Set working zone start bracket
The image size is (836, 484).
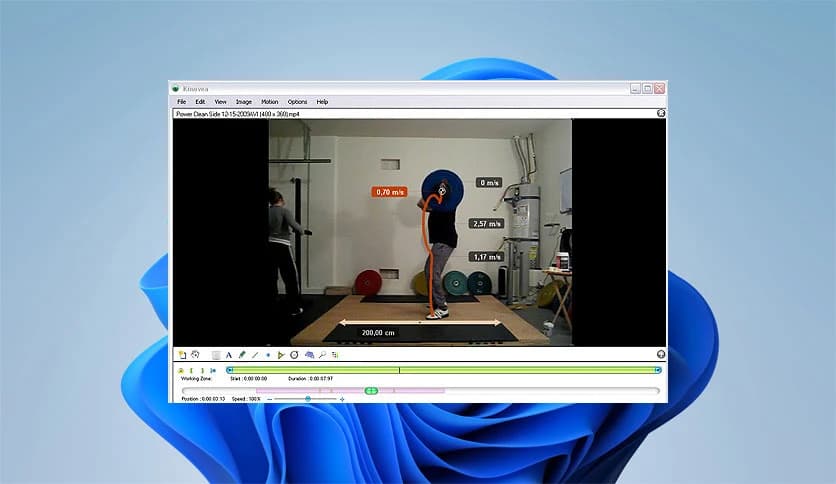(191, 370)
